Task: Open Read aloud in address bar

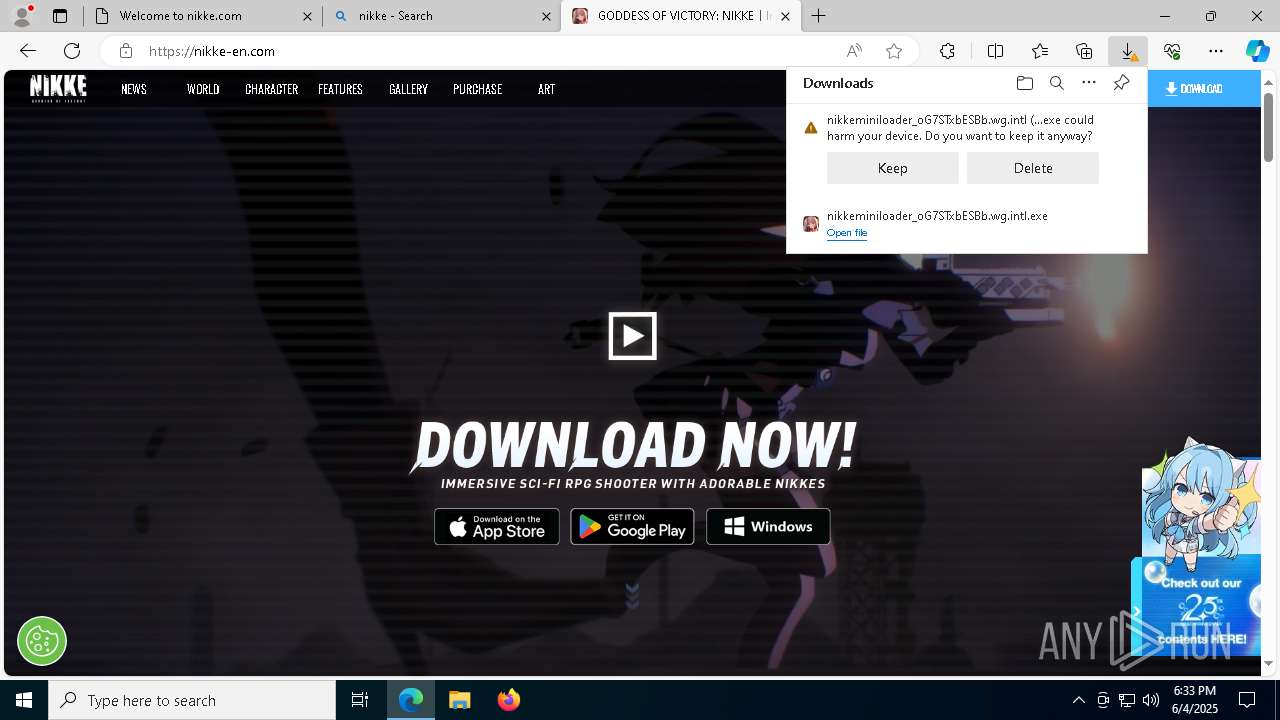Action: click(854, 51)
